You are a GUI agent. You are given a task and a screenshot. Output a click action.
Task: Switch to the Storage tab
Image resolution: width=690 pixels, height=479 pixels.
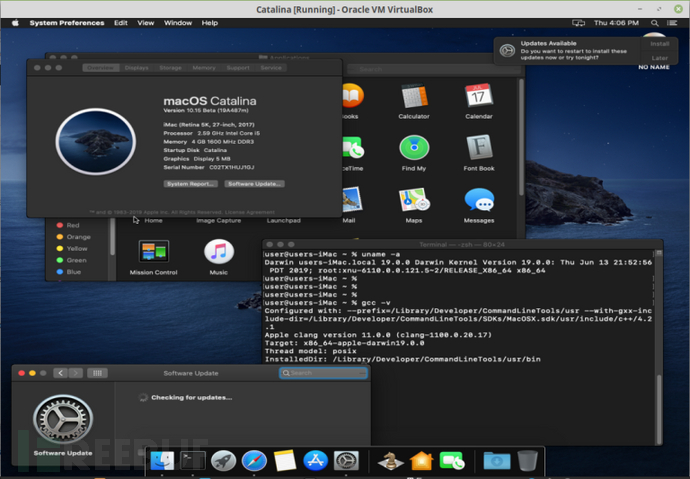point(170,68)
